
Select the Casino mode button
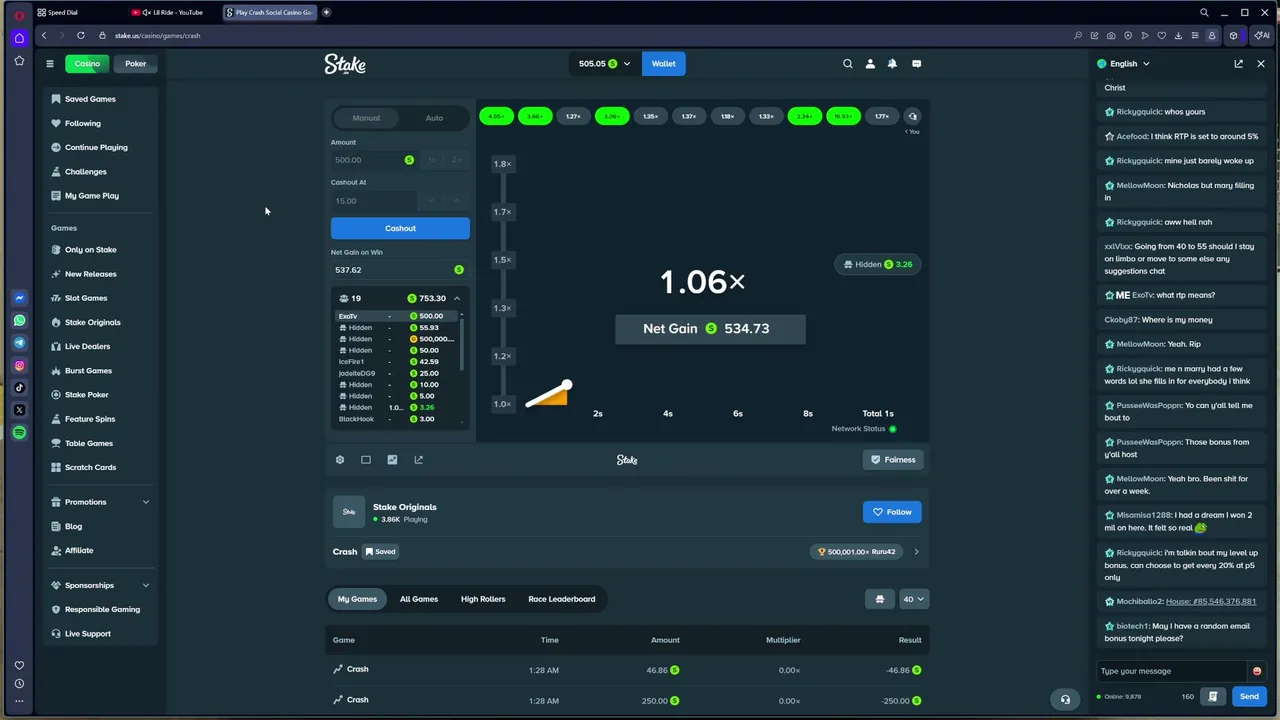point(87,64)
